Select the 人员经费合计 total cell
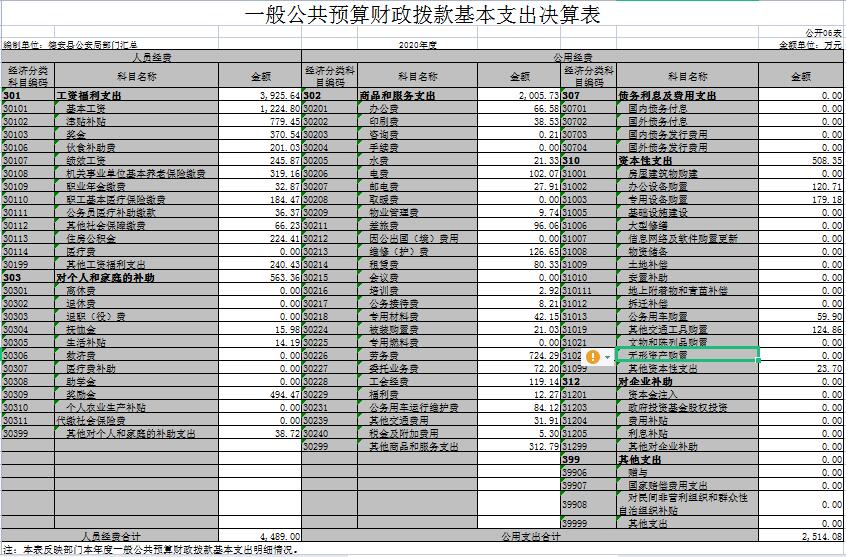Viewport: 846px width, 557px height. (110, 536)
